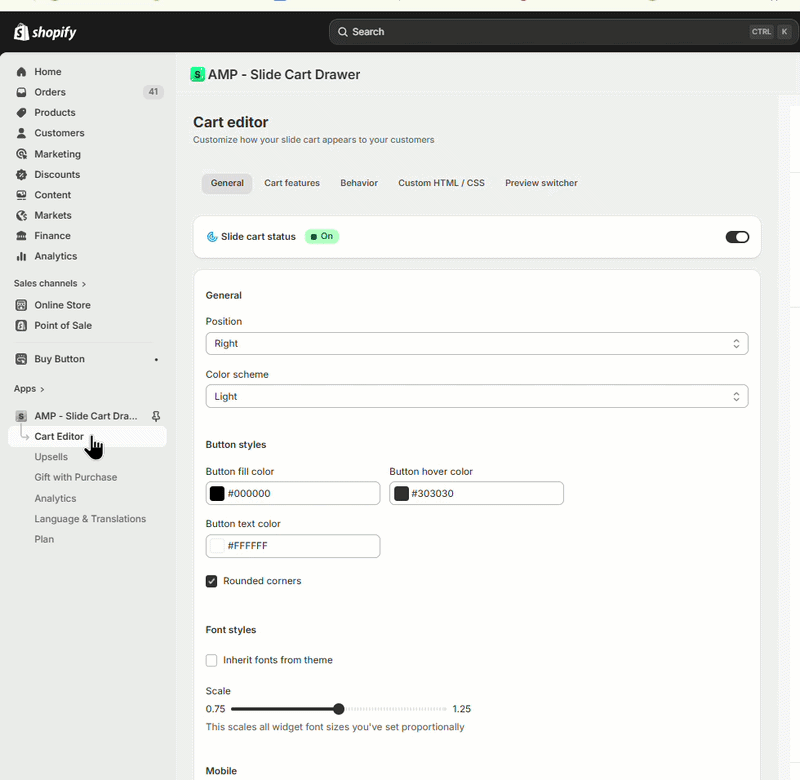Click the Home icon in sidebar
The image size is (800, 780).
[x=21, y=72]
